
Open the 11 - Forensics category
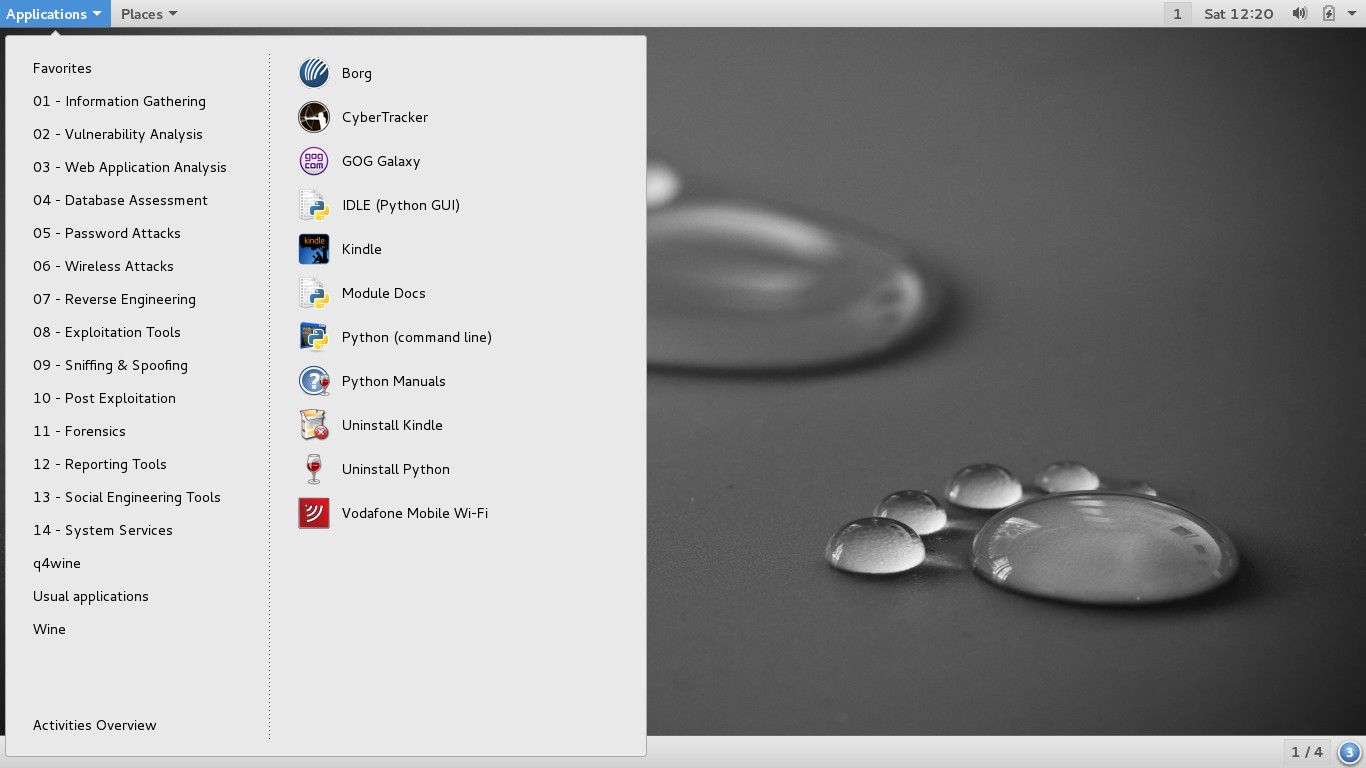[x=79, y=431]
